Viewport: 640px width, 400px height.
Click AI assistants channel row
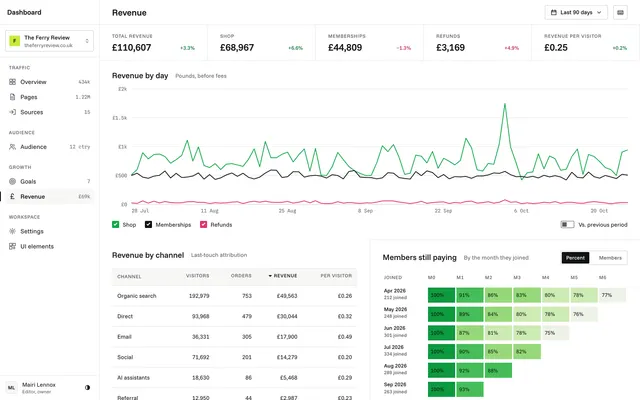pyautogui.click(x=234, y=378)
